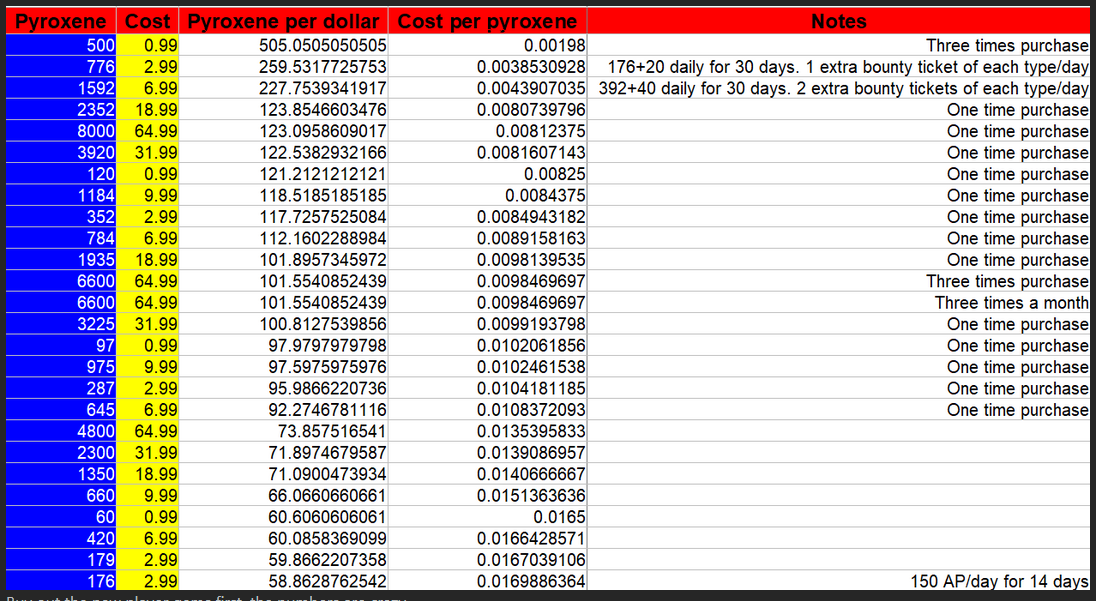Select the Notes column header

[839, 21]
